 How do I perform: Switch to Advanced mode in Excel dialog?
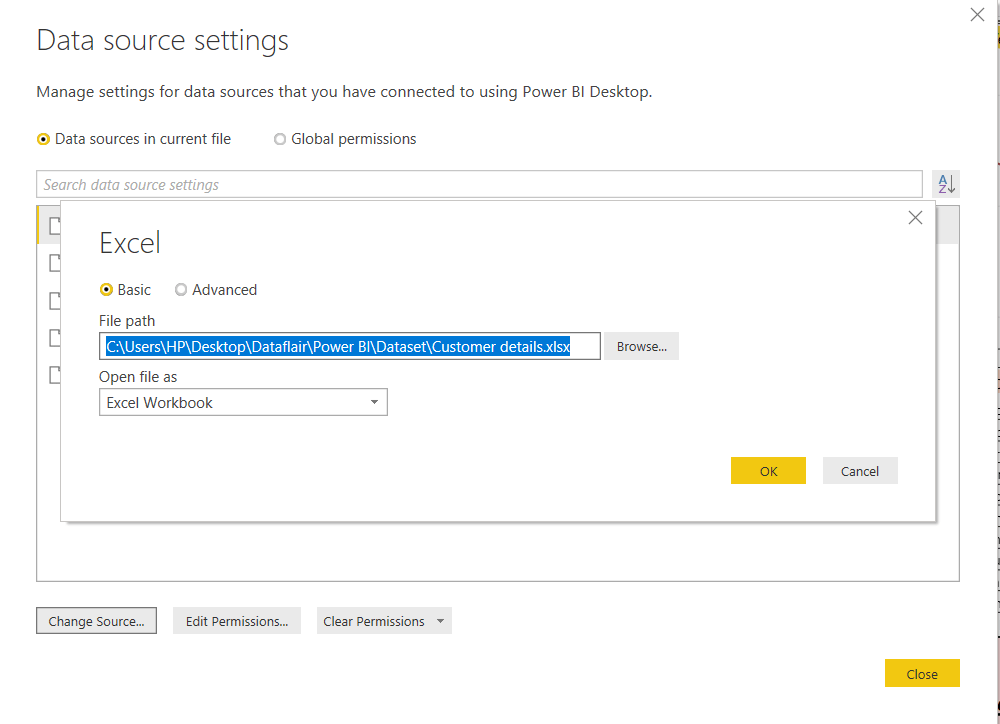[181, 289]
